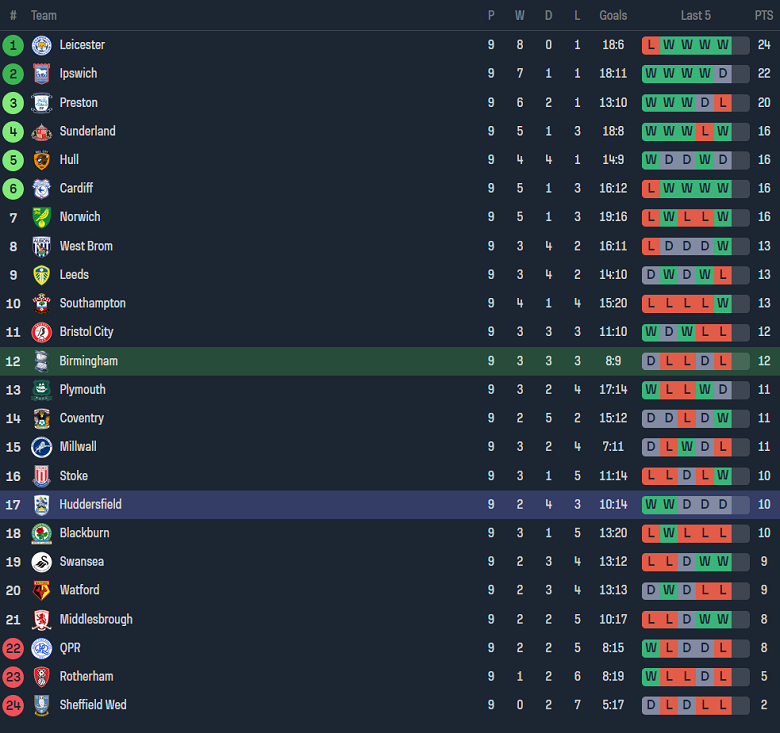Open the Huddersfield team page link
Screen dimensions: 780x733
tap(90, 505)
